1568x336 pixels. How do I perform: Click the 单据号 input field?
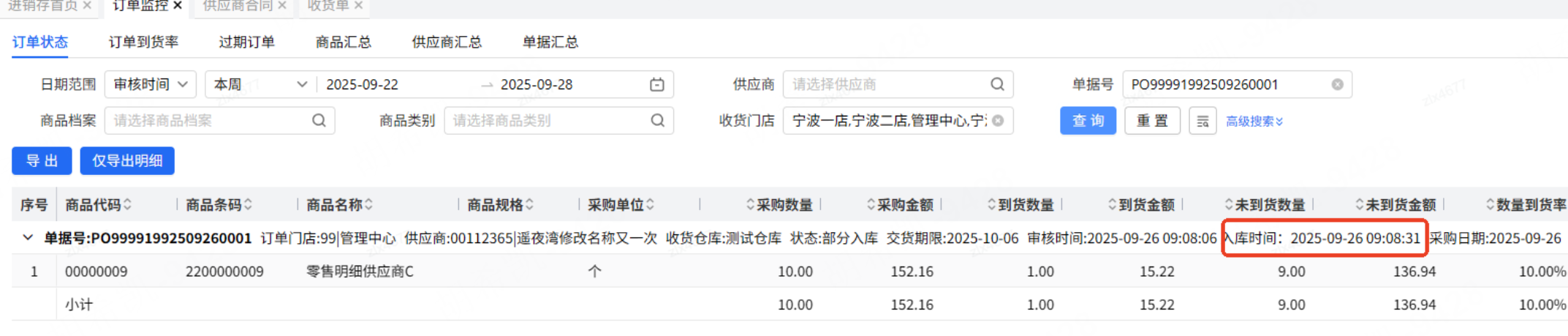(1227, 85)
